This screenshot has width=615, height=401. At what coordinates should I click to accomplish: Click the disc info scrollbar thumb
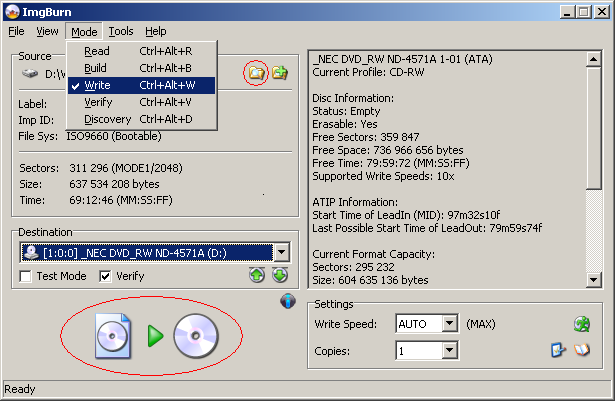[x=593, y=128]
